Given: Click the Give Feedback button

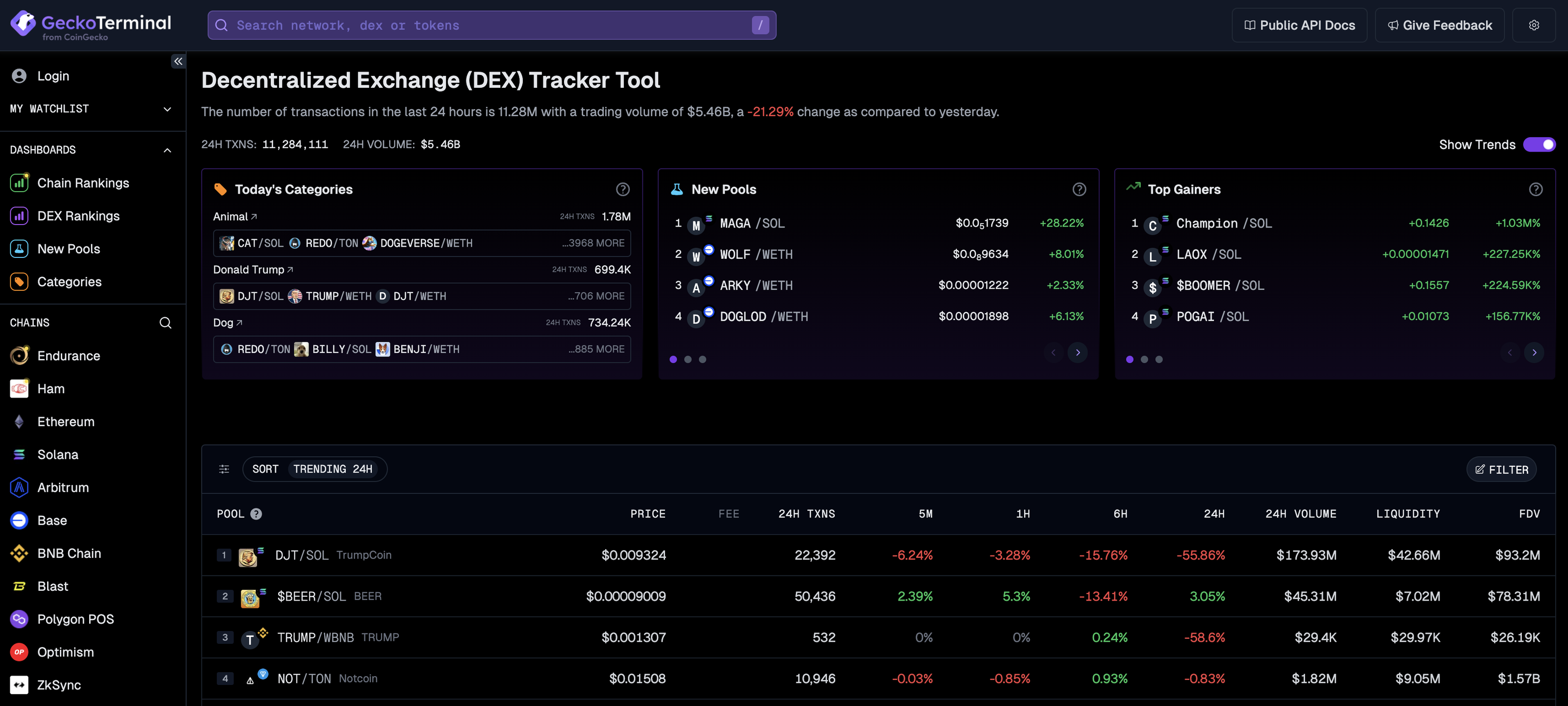Looking at the screenshot, I should 1439,25.
